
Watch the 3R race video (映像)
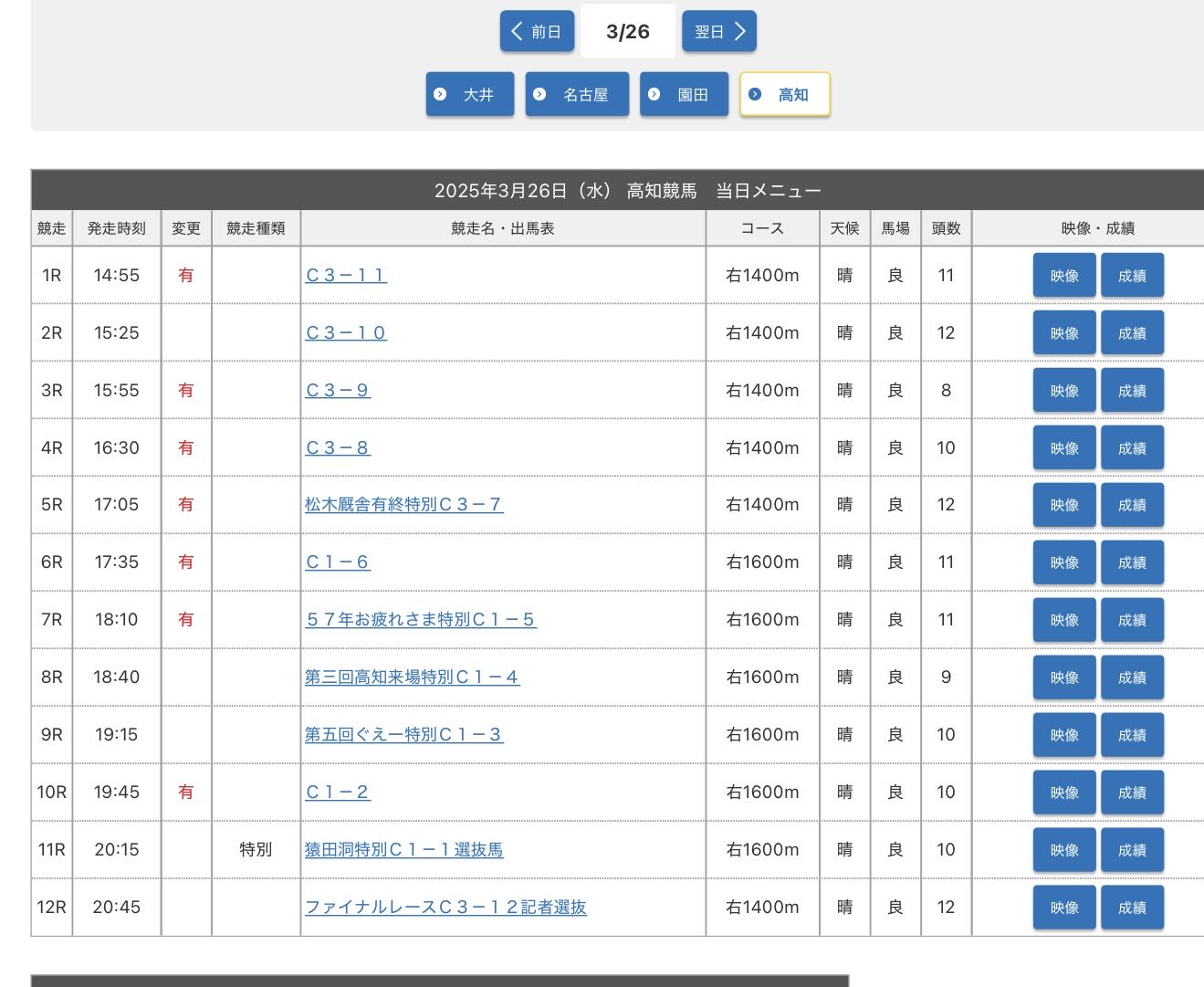1064,390
